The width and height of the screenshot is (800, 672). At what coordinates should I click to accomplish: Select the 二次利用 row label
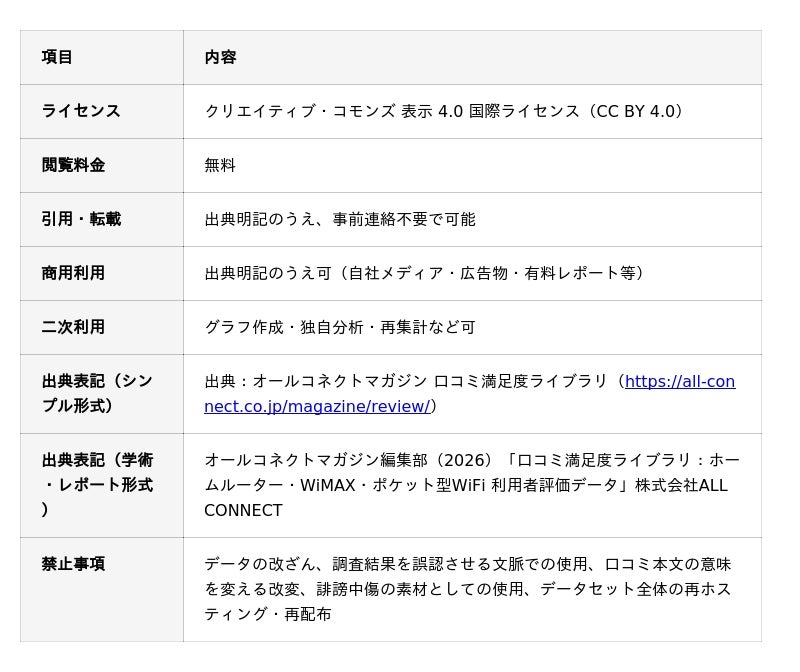(73, 327)
